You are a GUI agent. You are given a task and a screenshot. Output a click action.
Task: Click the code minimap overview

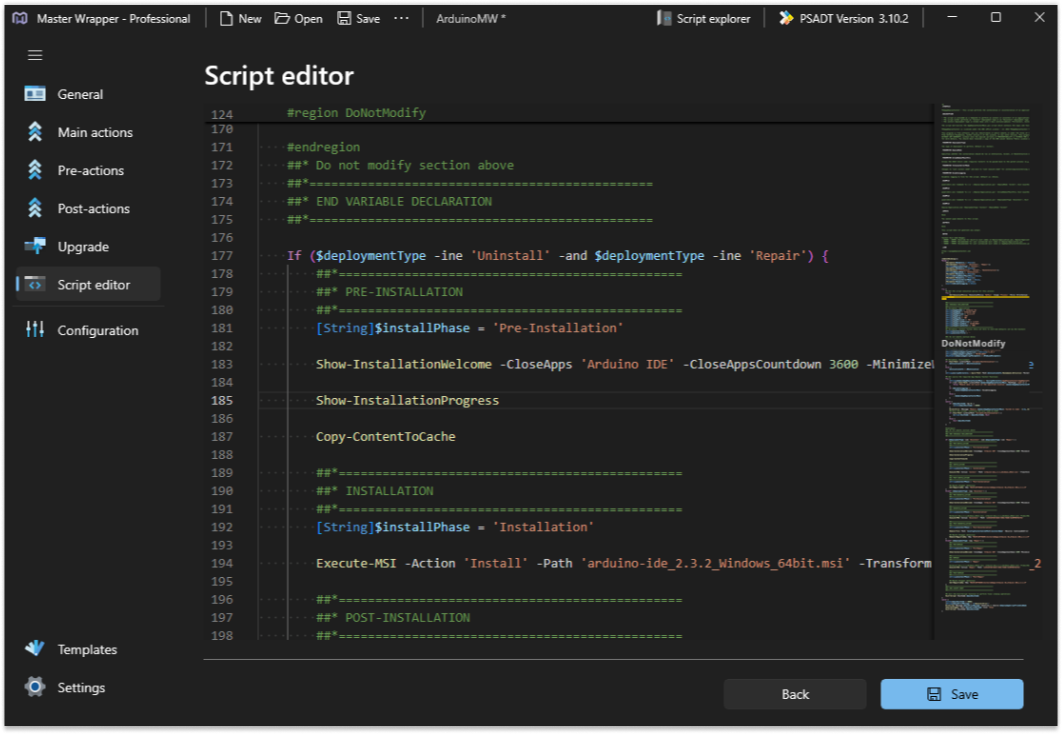[x=986, y=371]
